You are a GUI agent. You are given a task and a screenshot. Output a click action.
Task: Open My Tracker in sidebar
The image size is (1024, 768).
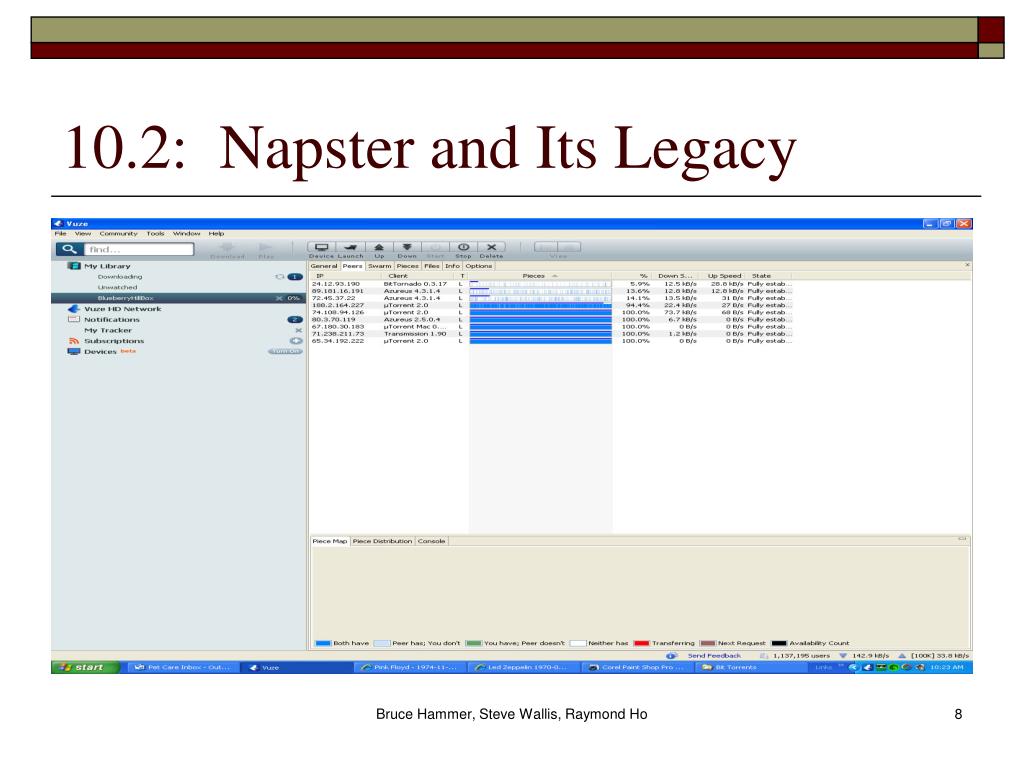108,330
